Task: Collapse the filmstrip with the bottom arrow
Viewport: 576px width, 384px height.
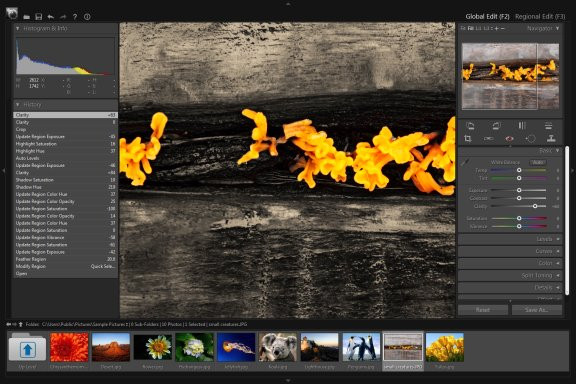Action: (x=288, y=381)
